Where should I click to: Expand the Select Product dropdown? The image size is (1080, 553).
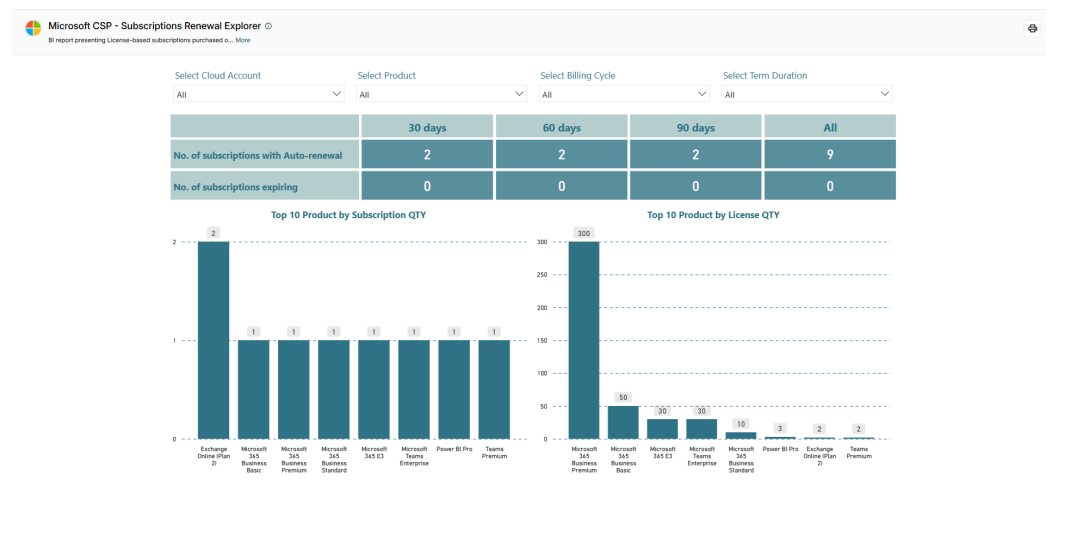(x=442, y=94)
